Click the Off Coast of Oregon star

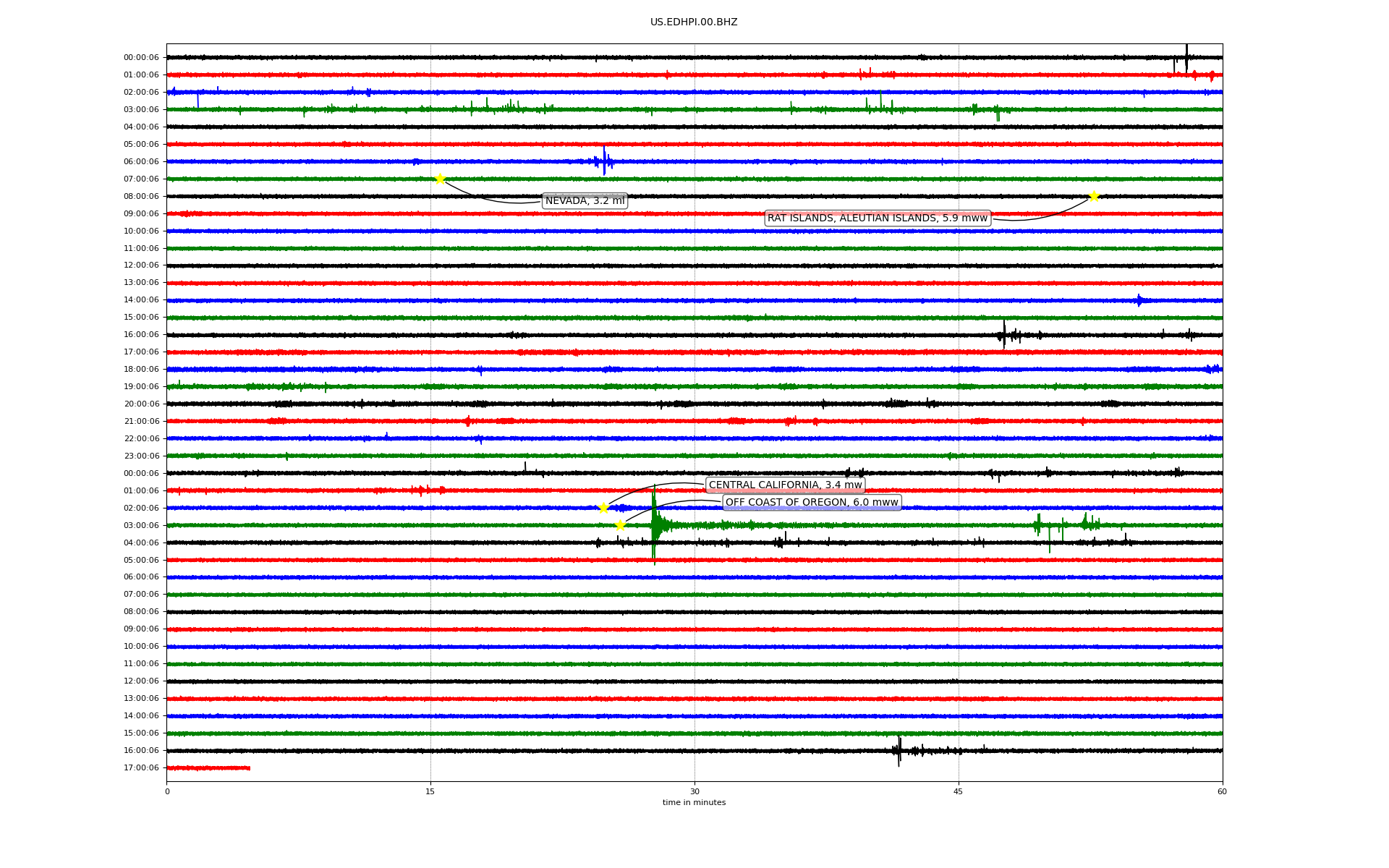(x=620, y=525)
